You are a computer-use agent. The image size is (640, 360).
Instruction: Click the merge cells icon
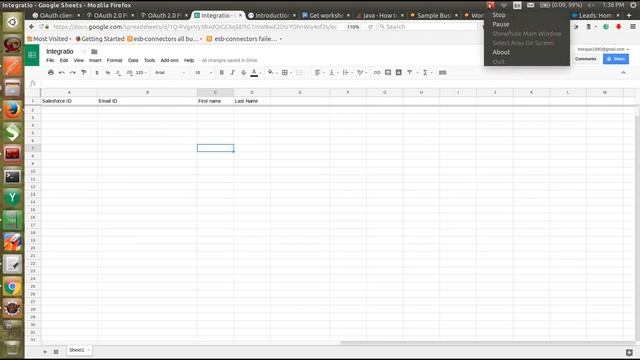coord(299,72)
